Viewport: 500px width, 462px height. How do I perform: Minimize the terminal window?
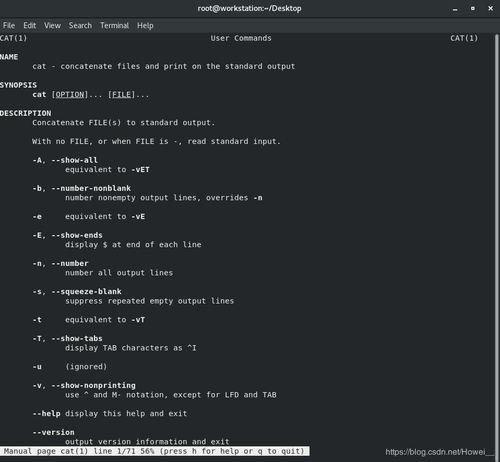tap(455, 9)
